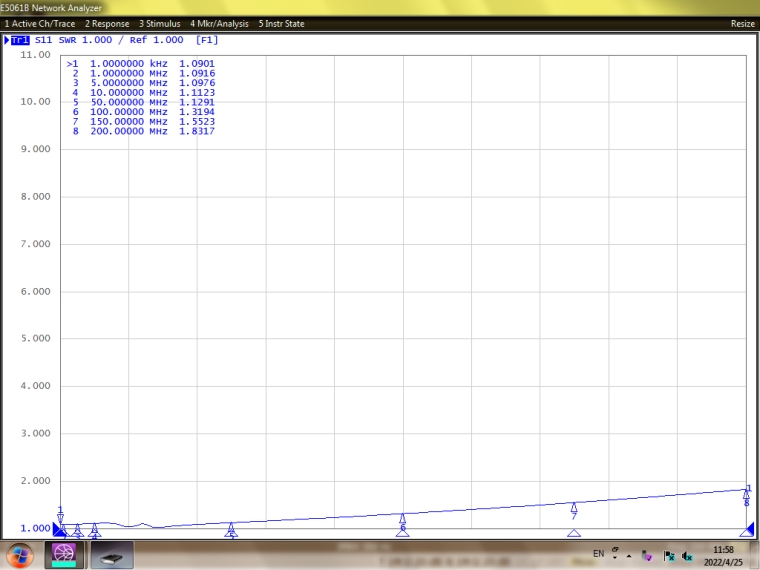
Task: Click the Network Analyzer taskbar icon
Action: 64,554
